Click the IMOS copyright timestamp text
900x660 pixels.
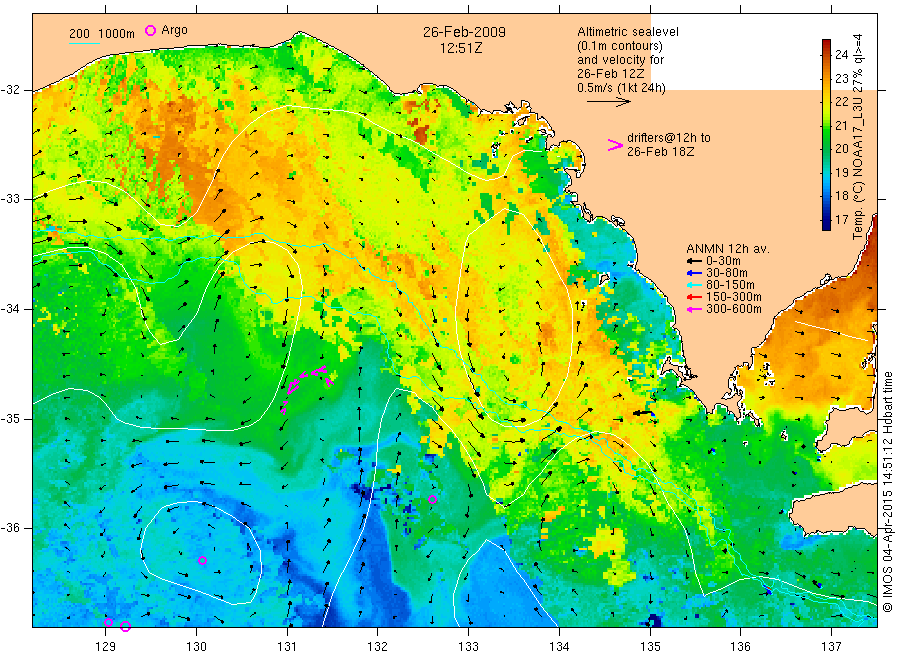pyautogui.click(x=887, y=492)
